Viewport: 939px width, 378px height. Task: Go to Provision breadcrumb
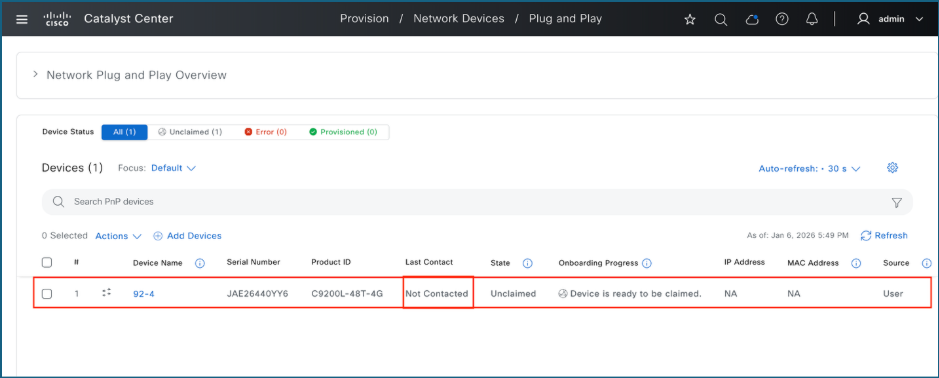pos(364,19)
